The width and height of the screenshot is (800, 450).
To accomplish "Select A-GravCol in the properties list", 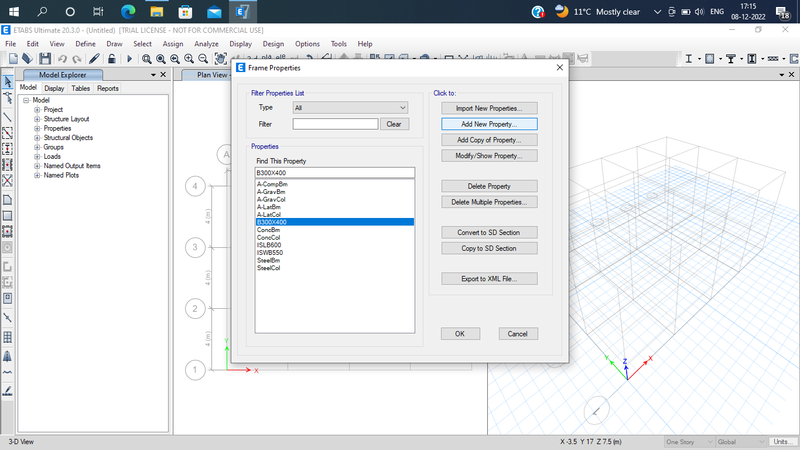I will 334,199.
